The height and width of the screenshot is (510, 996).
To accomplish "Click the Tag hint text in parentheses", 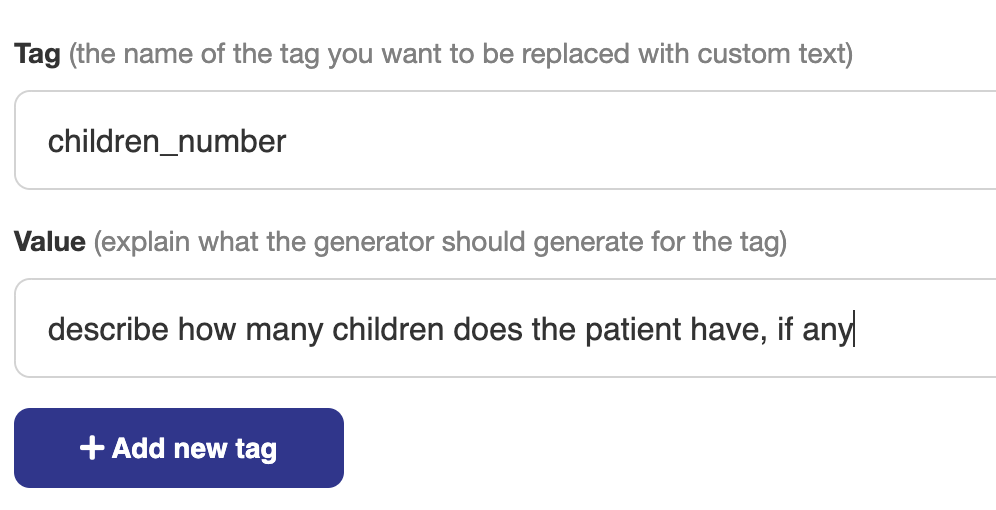I will point(461,54).
